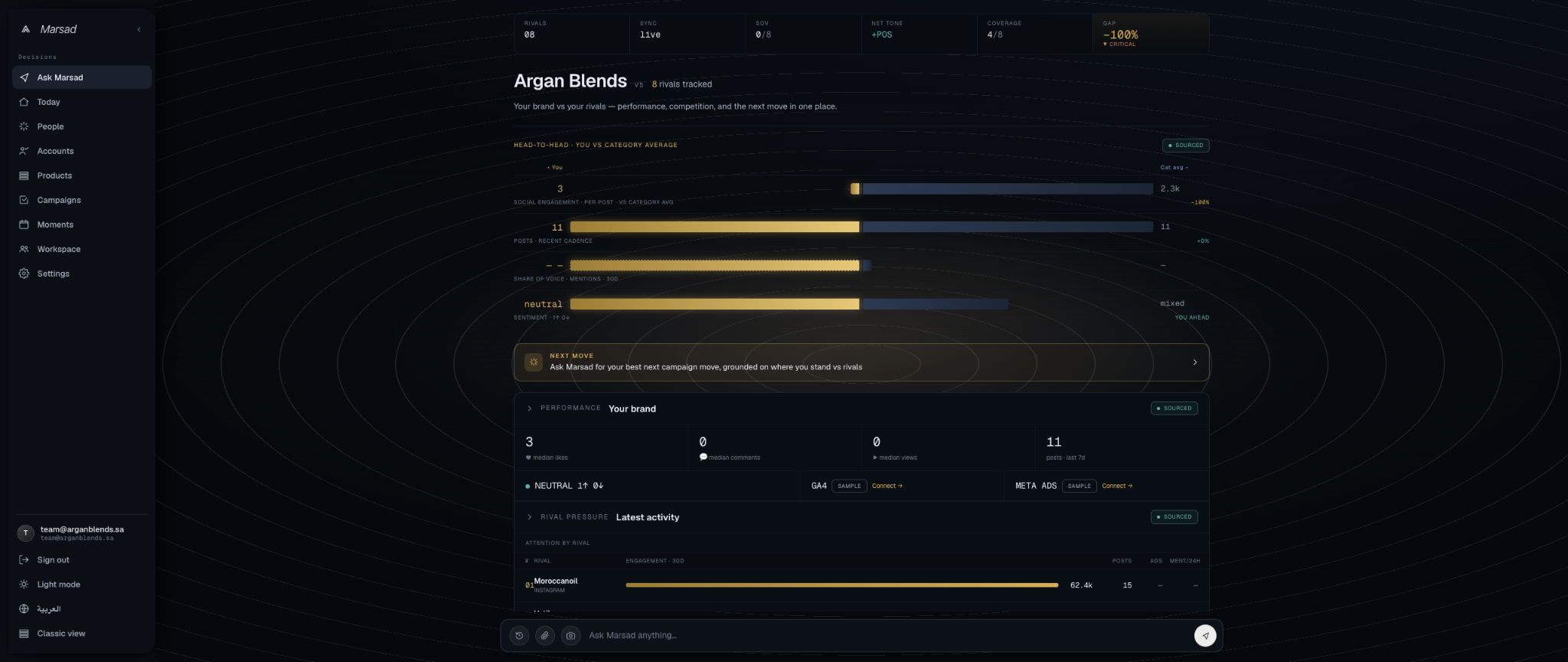Click the 2.3k category average value
Screen dimensions: 1568x662
pyautogui.click(x=1170, y=188)
